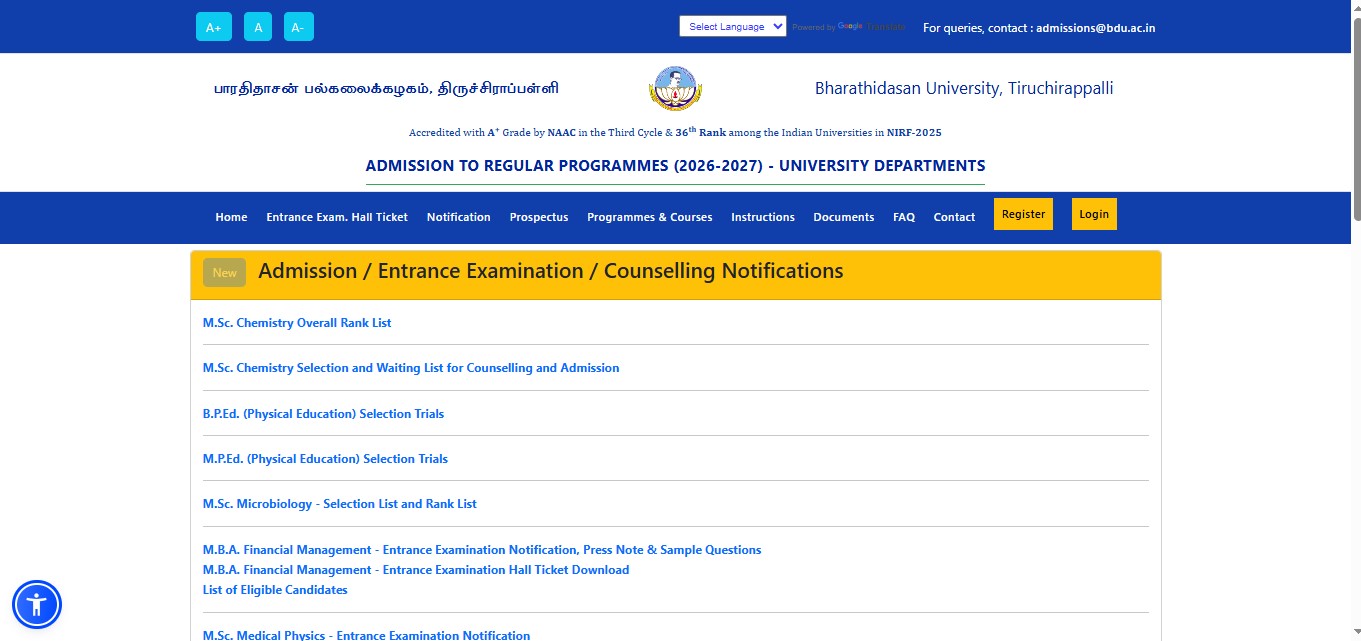
Task: Click the Tamil university name heading
Action: tap(386, 88)
